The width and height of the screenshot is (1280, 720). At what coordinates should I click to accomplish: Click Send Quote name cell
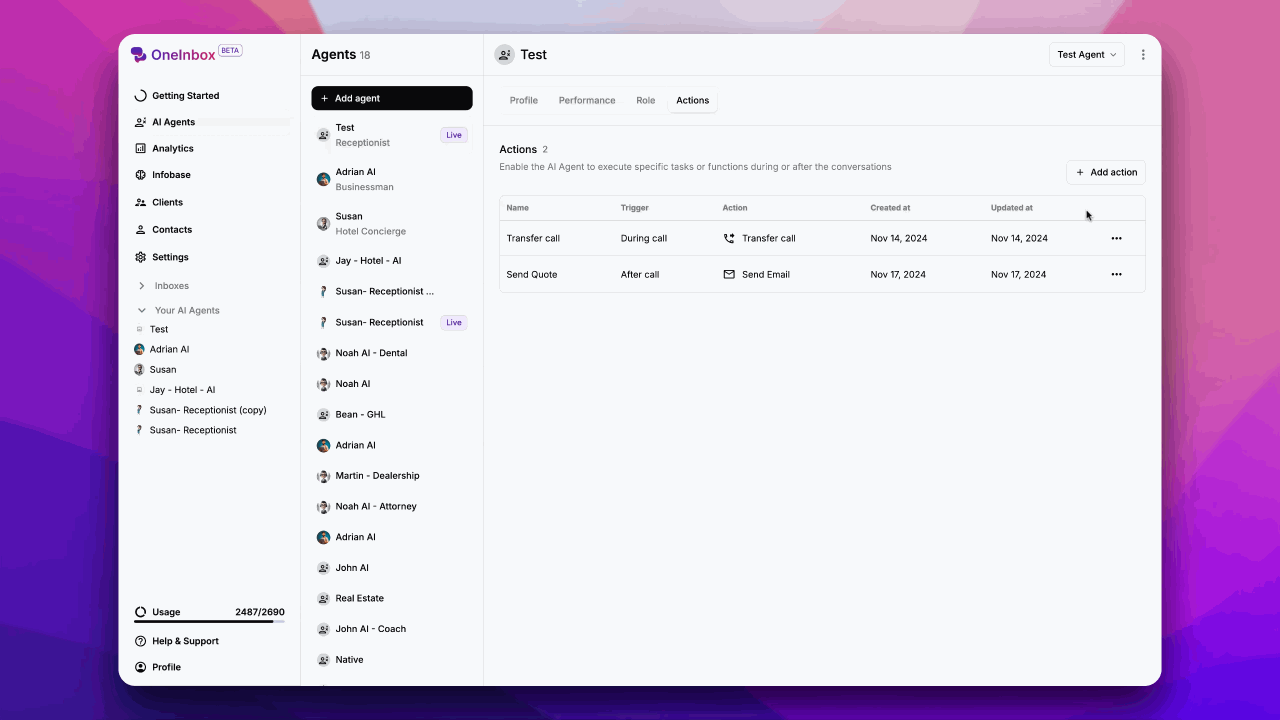[x=532, y=274]
